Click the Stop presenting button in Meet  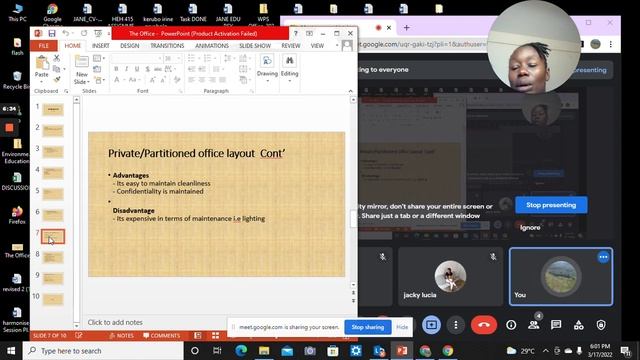point(551,205)
